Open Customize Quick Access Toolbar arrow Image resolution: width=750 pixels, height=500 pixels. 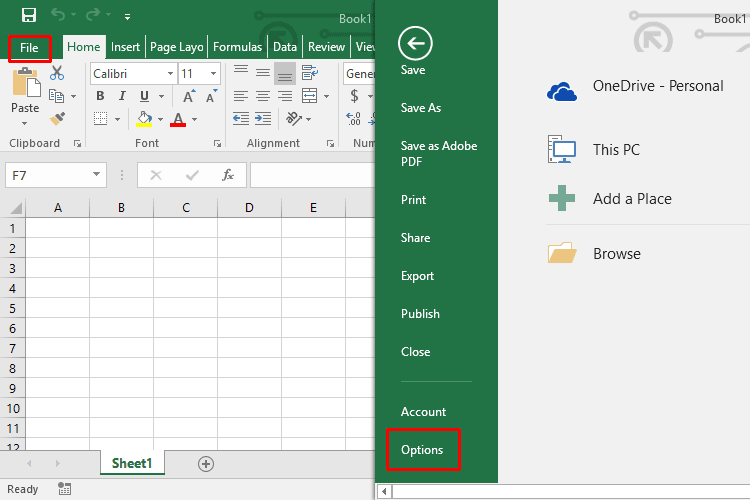[127, 17]
